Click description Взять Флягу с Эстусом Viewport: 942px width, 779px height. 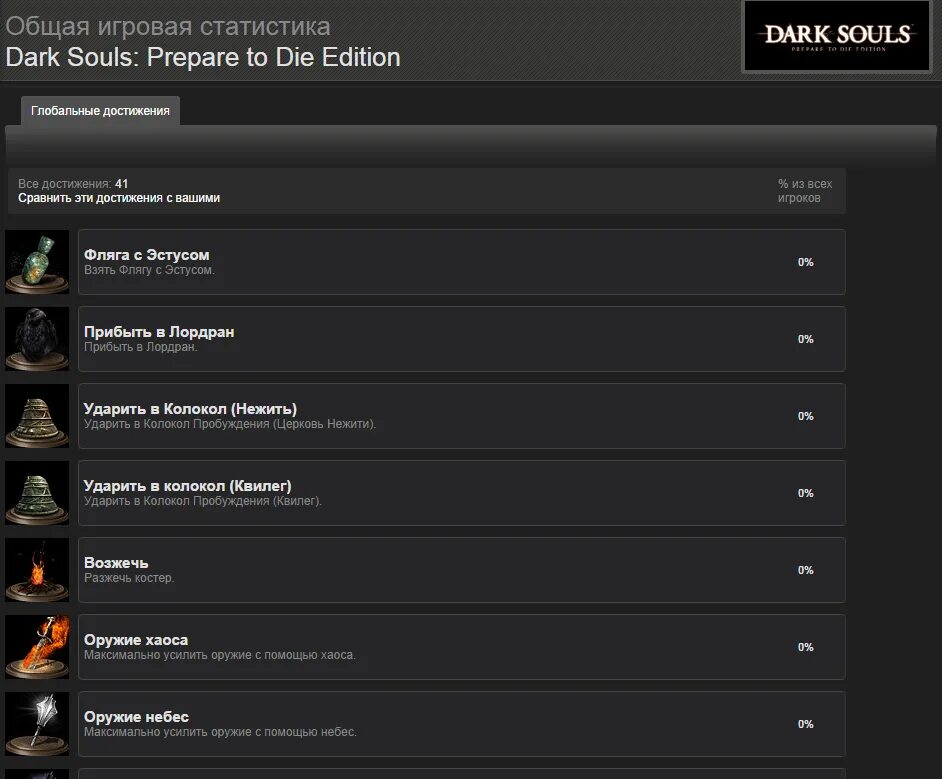click(x=149, y=270)
